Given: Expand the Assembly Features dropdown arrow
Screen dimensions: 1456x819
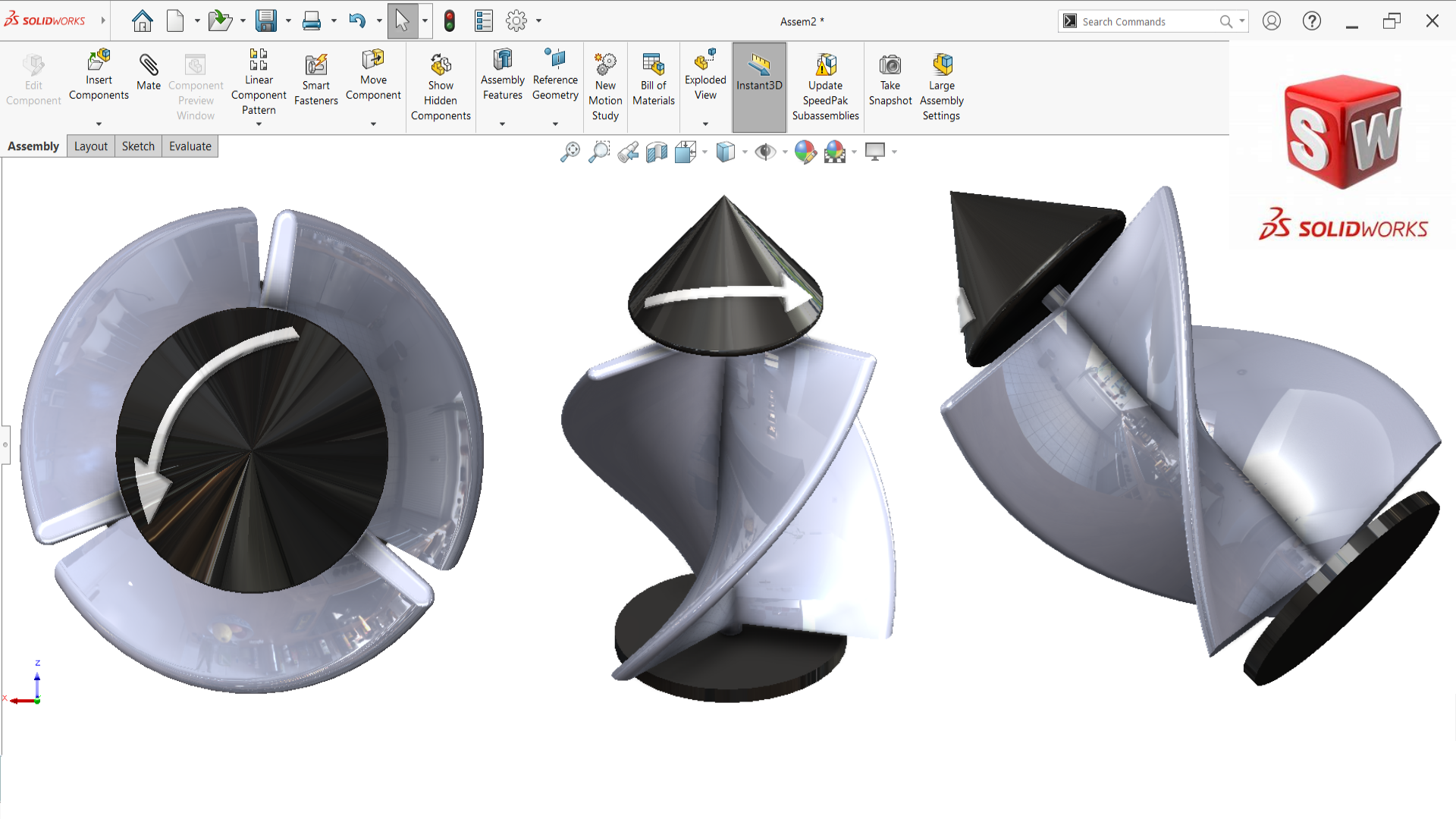Looking at the screenshot, I should (x=502, y=124).
